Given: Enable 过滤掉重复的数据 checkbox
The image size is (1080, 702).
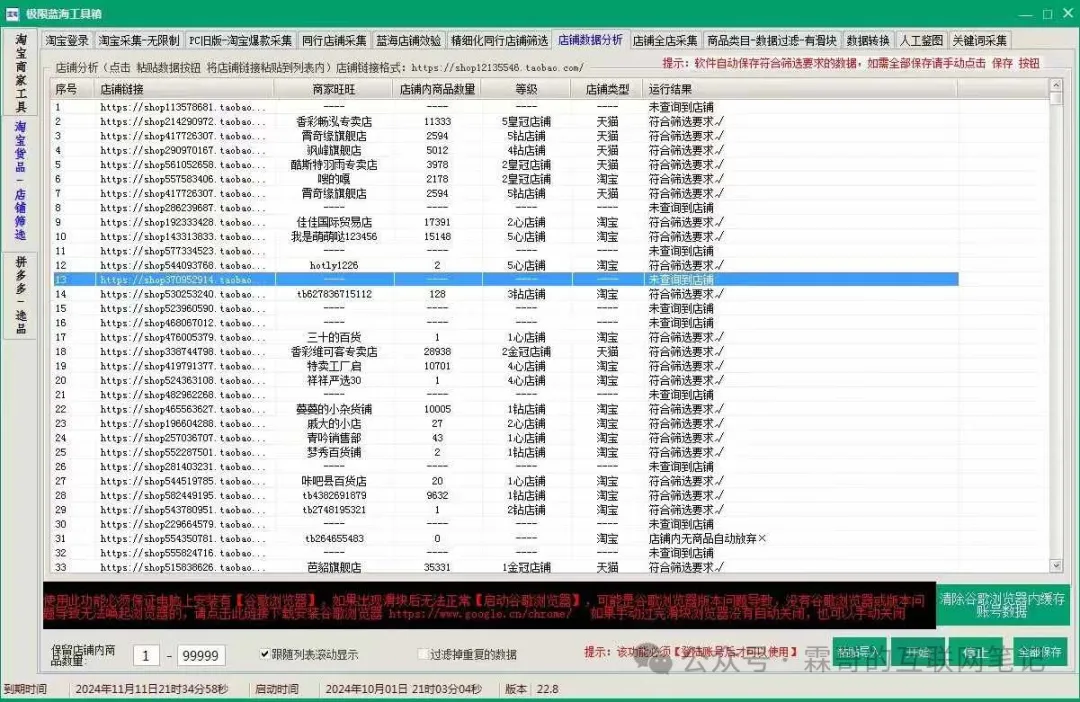Looking at the screenshot, I should (x=423, y=655).
